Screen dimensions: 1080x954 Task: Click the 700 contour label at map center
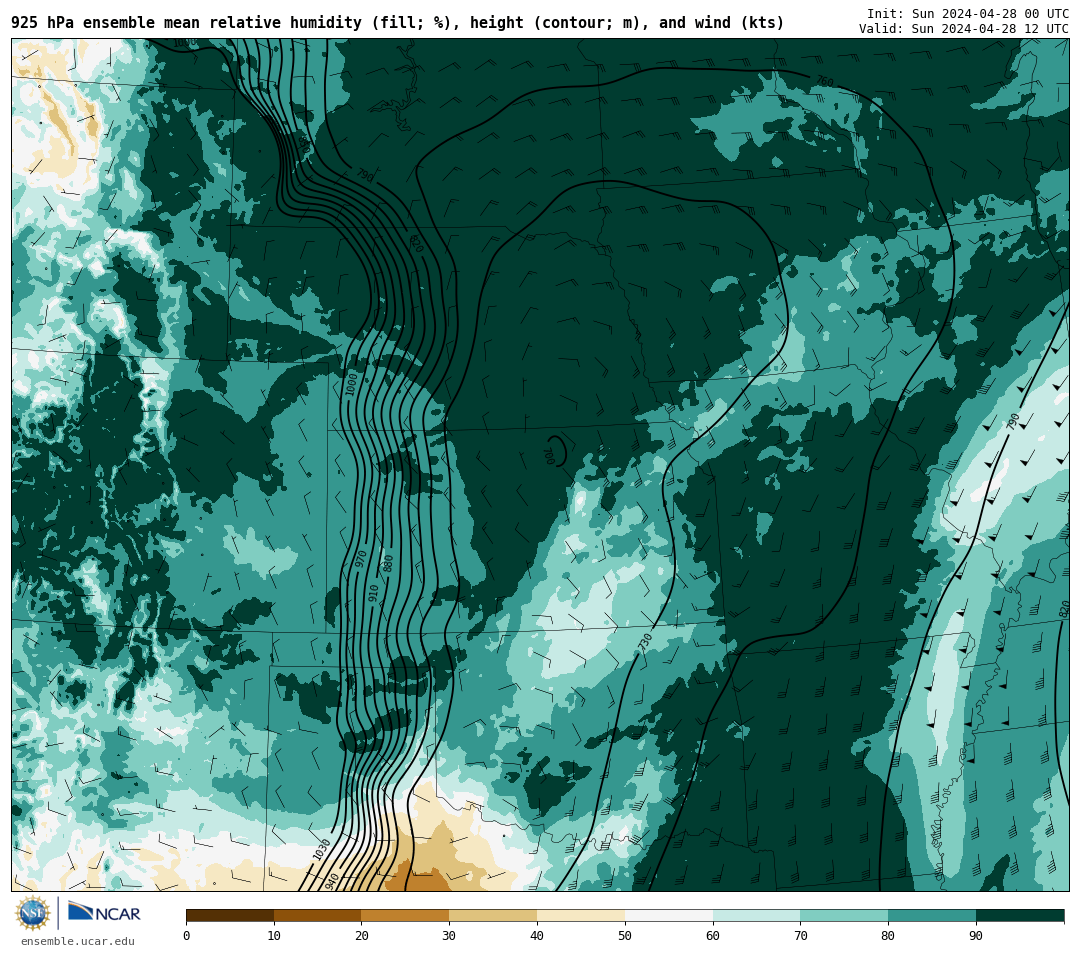(548, 456)
